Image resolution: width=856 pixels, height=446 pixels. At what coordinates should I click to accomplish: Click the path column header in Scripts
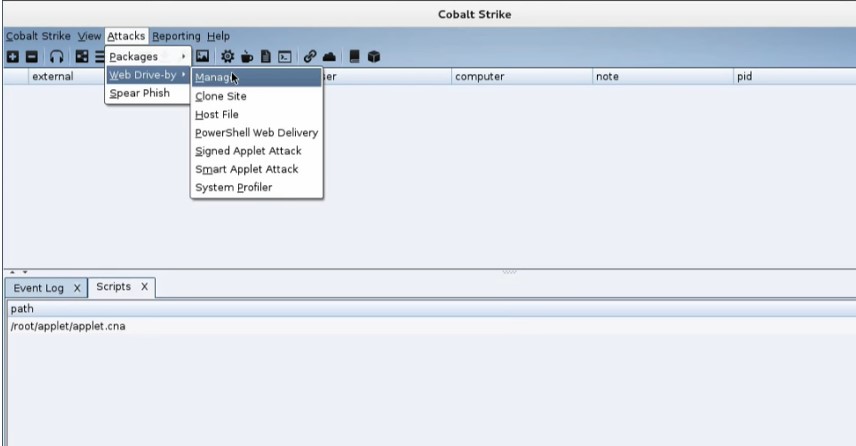(x=431, y=309)
